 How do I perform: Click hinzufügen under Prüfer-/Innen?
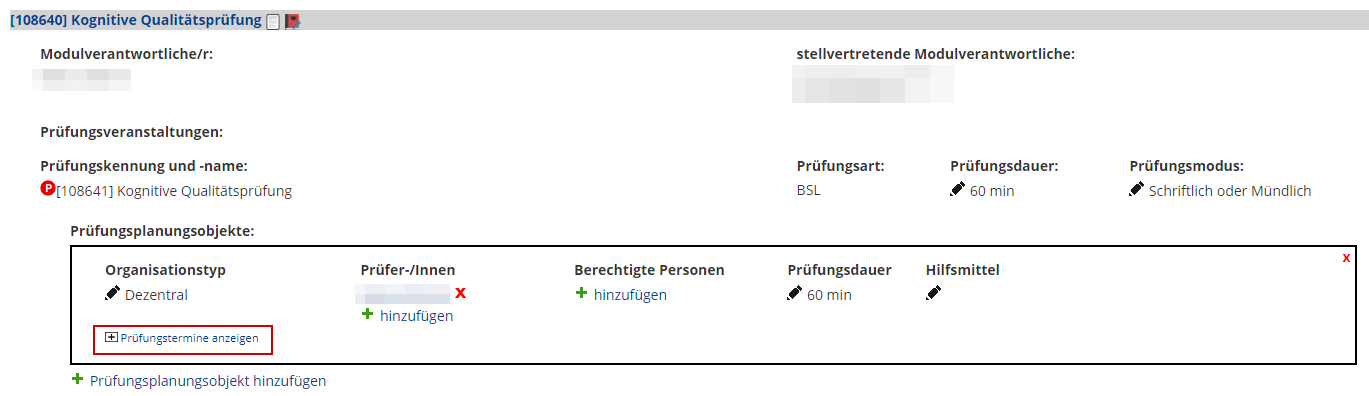pyautogui.click(x=407, y=316)
